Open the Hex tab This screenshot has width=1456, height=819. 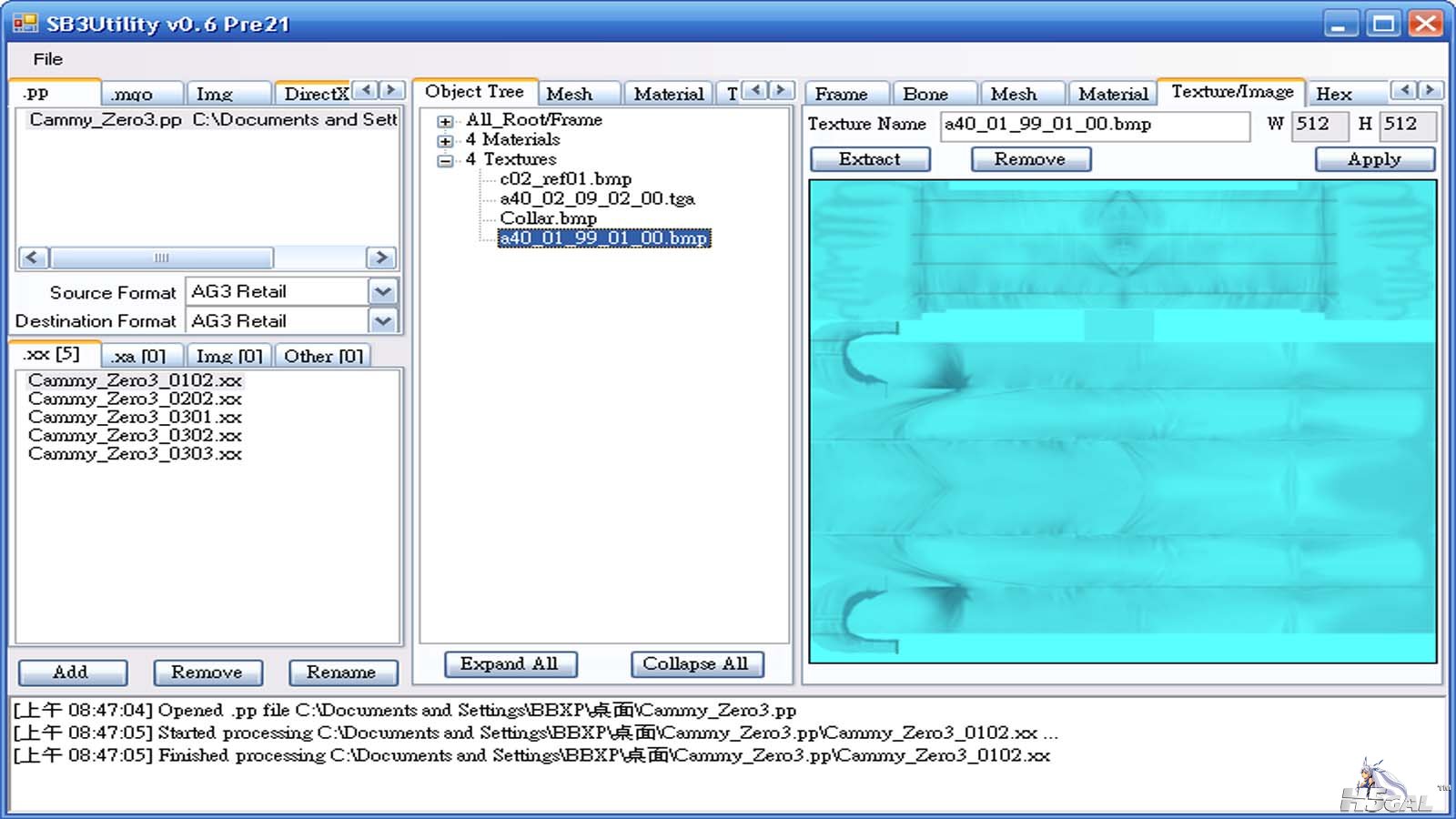[x=1347, y=94]
